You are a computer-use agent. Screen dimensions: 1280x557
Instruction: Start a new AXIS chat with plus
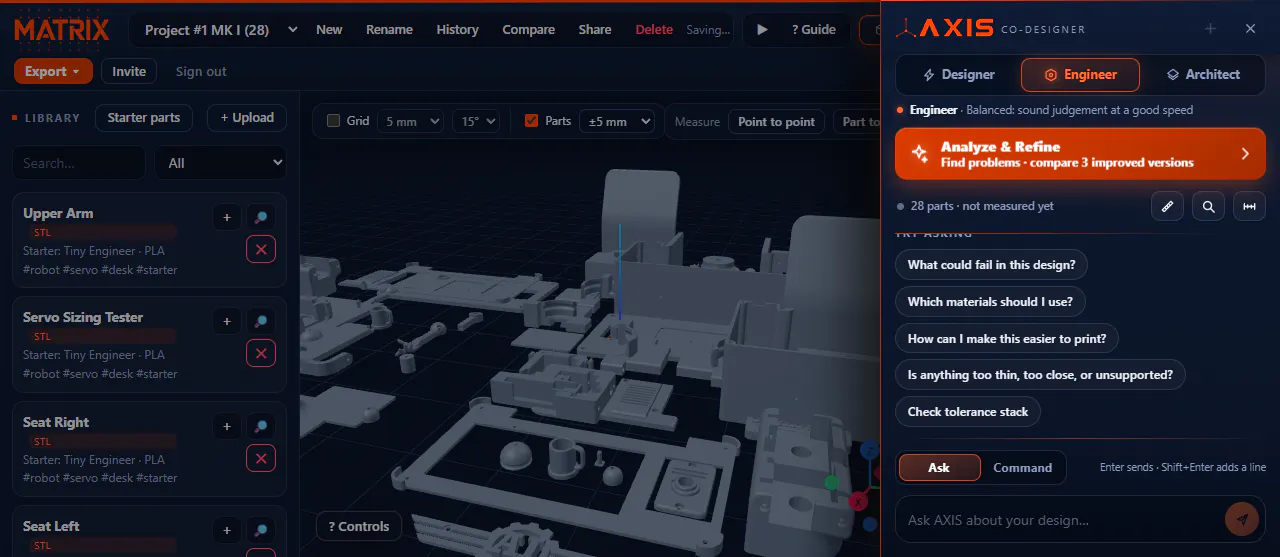pyautogui.click(x=1210, y=29)
